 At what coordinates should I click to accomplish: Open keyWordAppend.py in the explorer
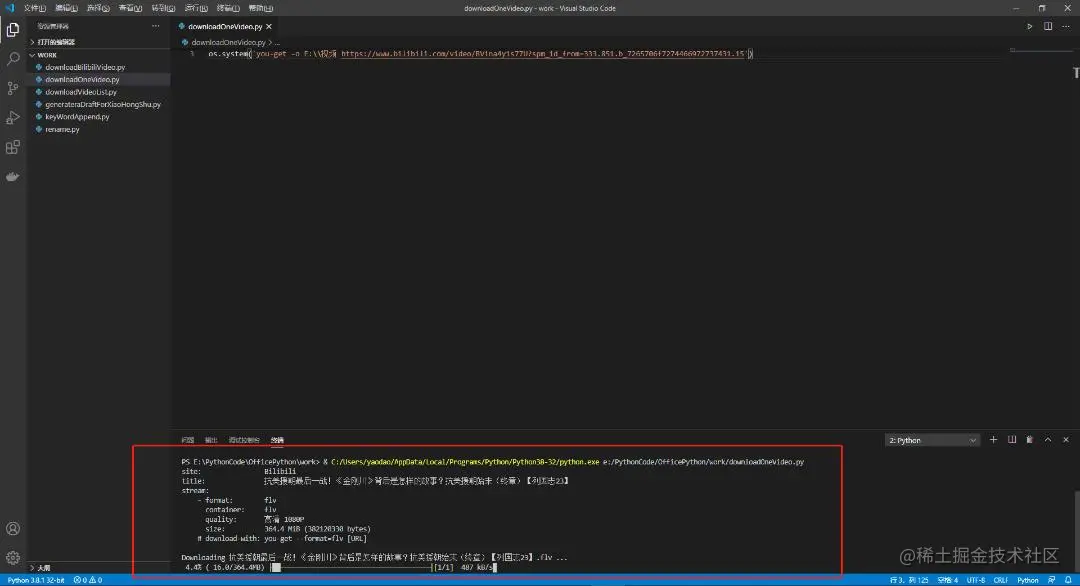77,117
